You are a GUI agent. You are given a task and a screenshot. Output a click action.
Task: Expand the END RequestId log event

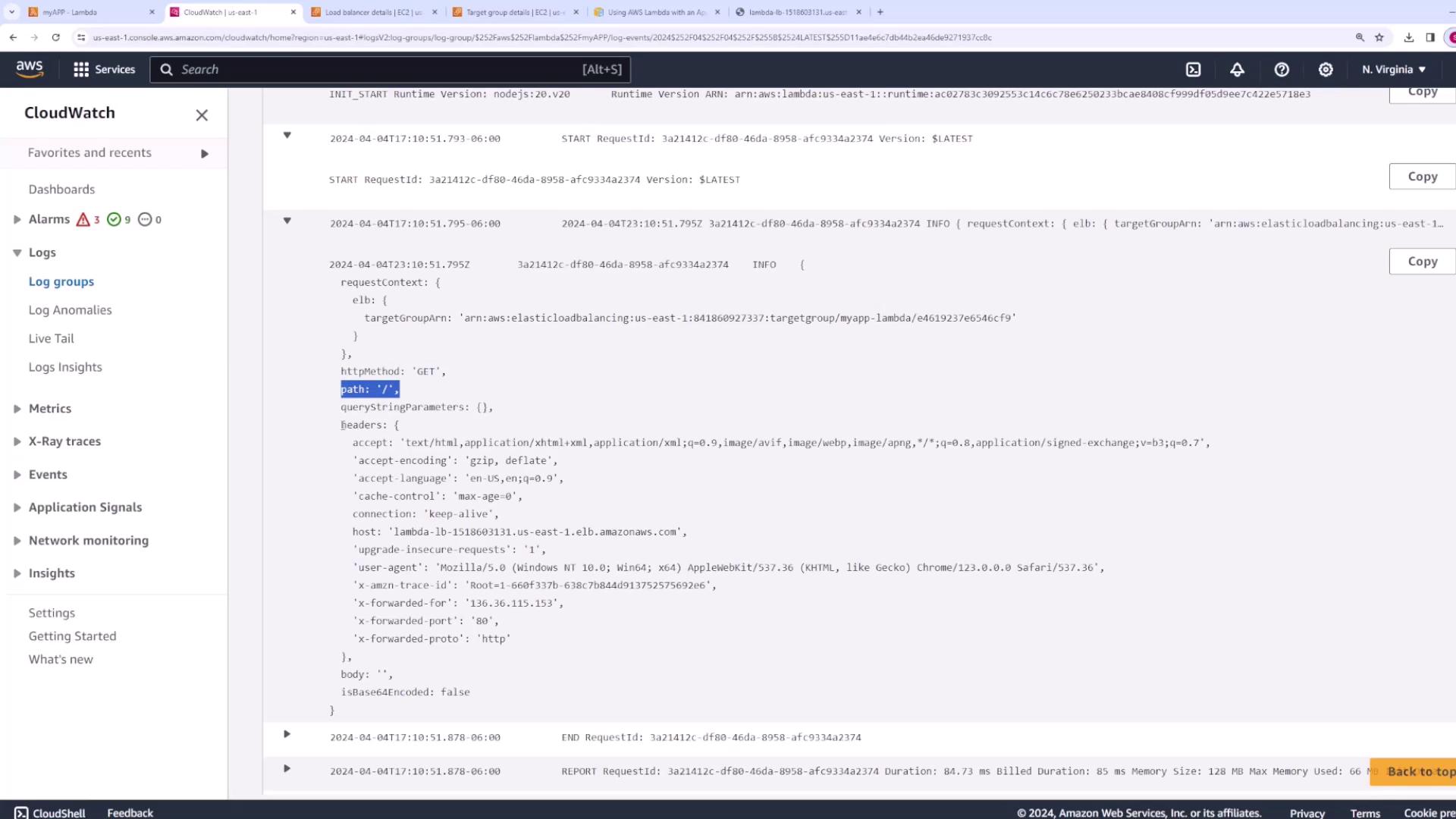(287, 734)
